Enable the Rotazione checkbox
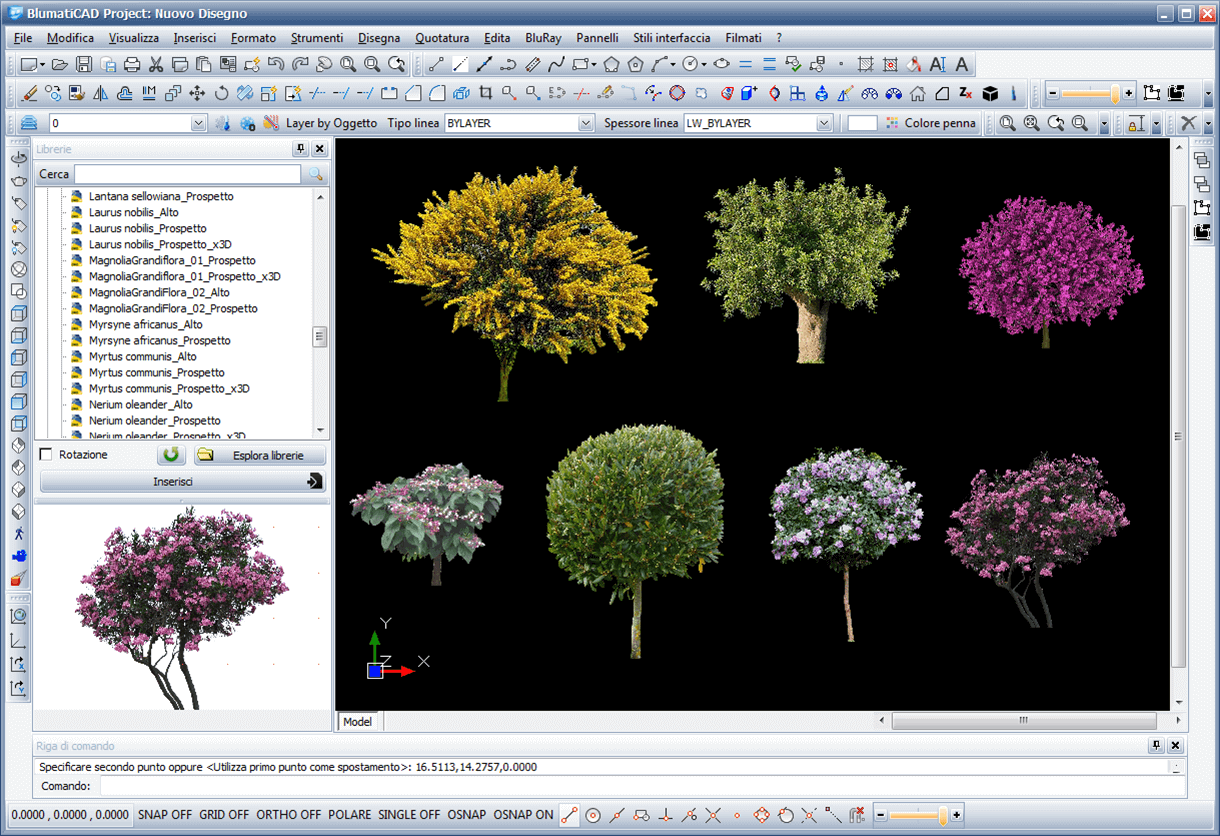Screen dimensions: 1220x836 45,455
